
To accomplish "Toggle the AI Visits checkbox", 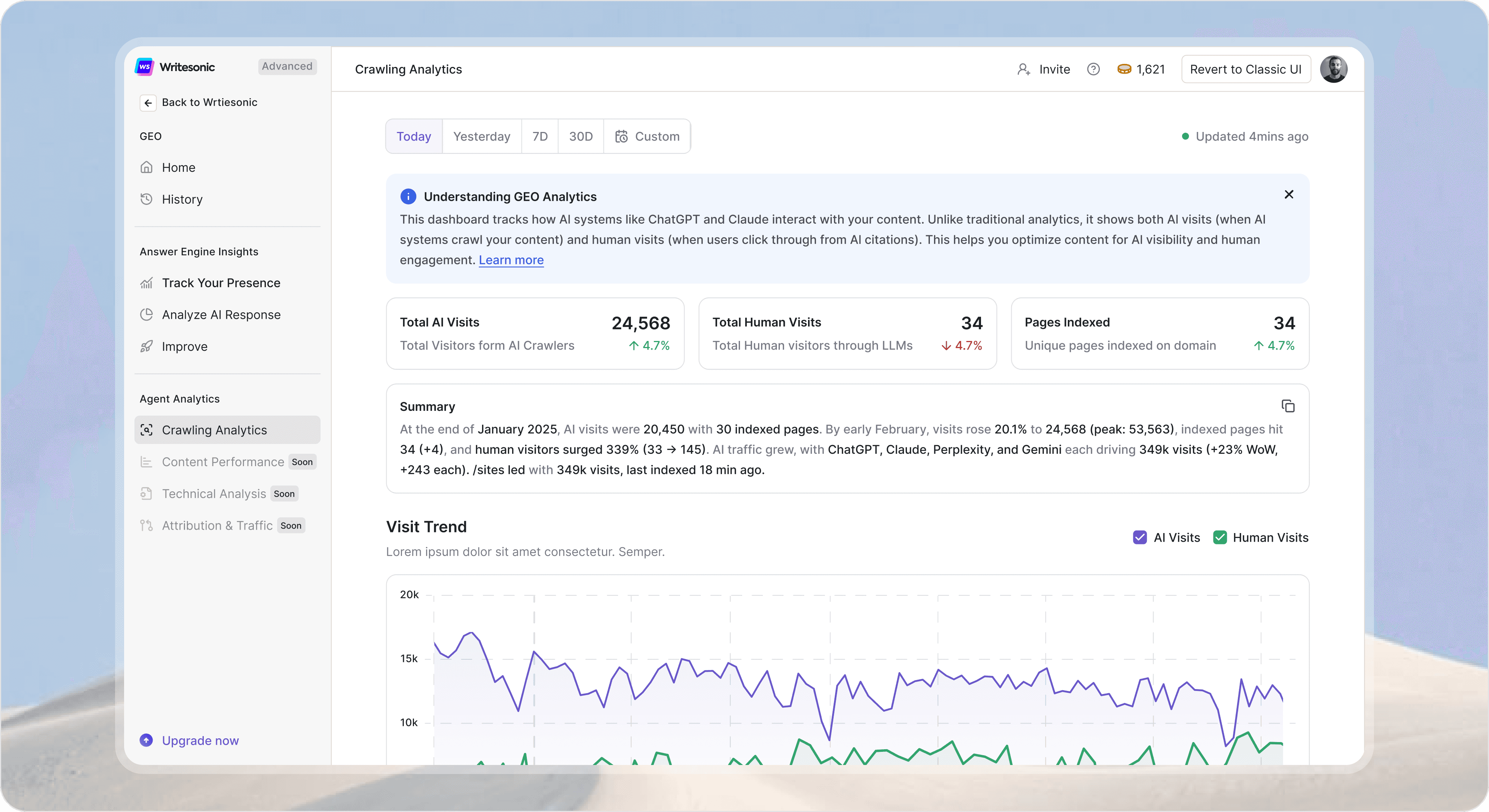I will pos(1139,538).
